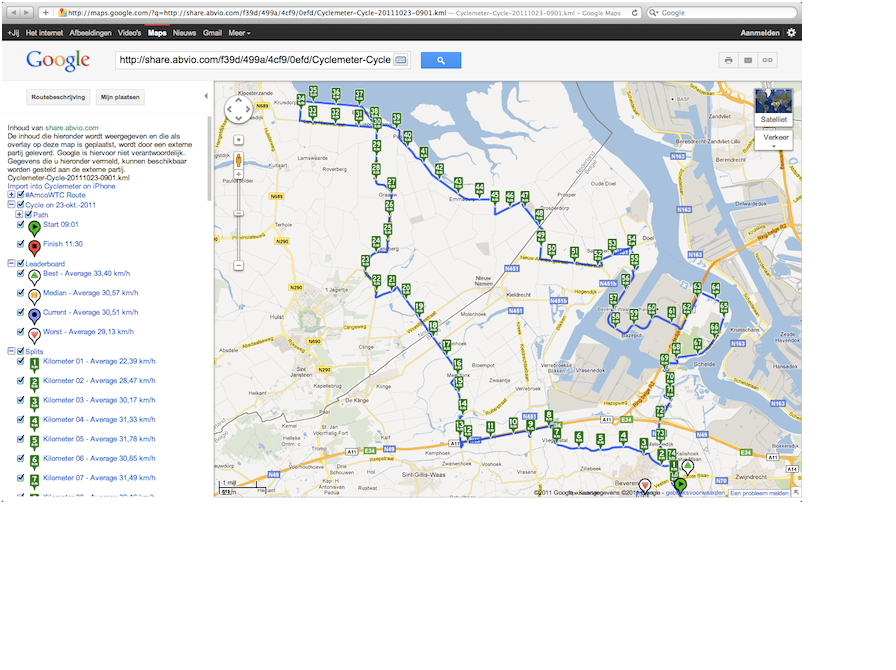Click the blue magnifier search button
The height and width of the screenshot is (670, 896).
pyautogui.click(x=441, y=60)
